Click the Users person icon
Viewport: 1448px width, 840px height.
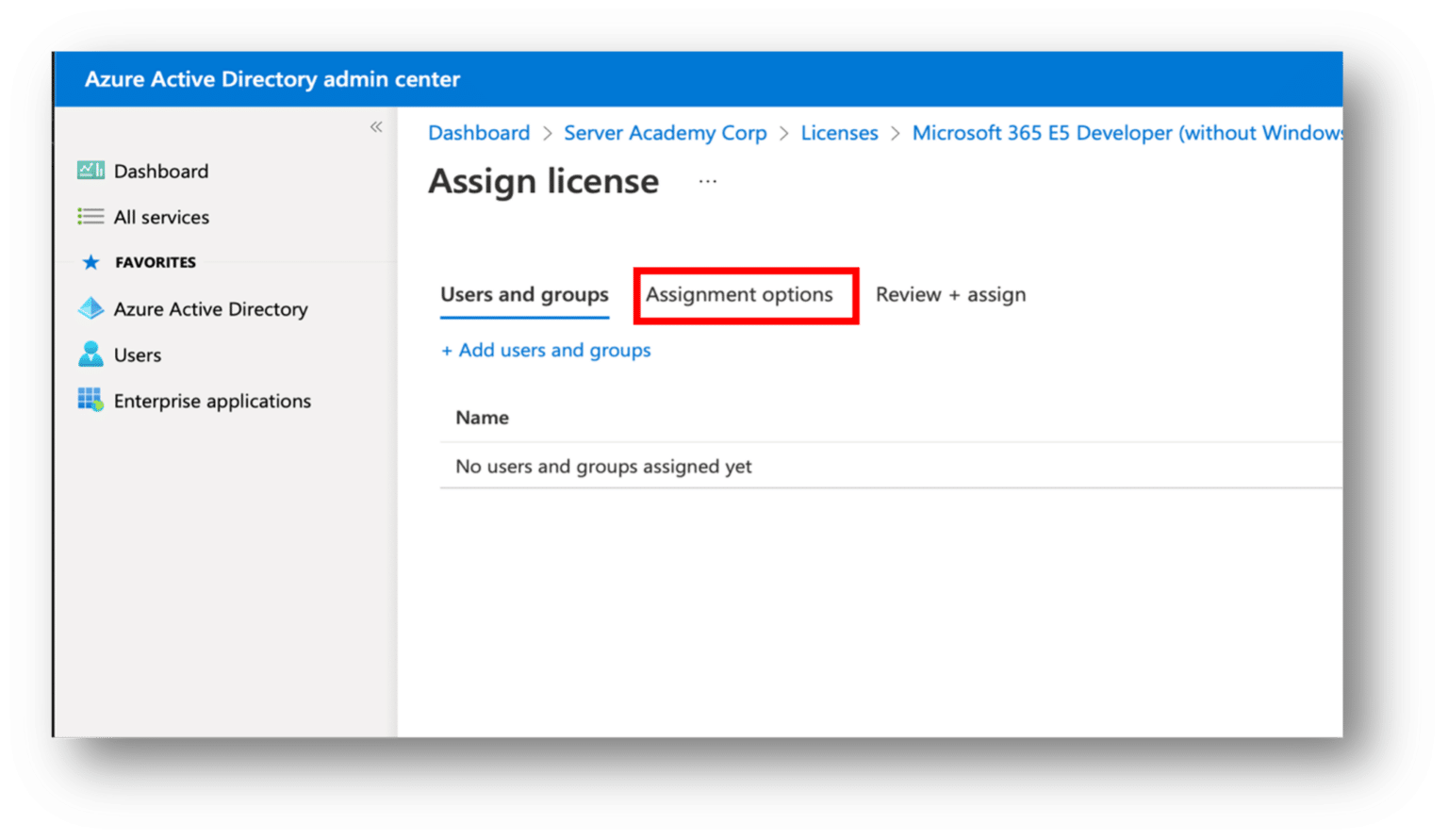click(90, 354)
